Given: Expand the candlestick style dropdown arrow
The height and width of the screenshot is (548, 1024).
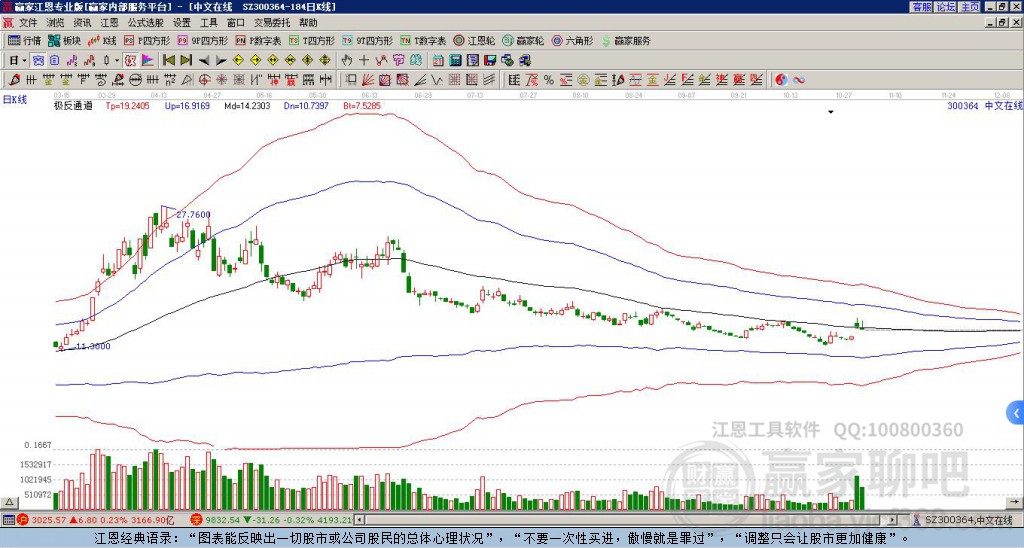Looking at the screenshot, I should tap(117, 61).
